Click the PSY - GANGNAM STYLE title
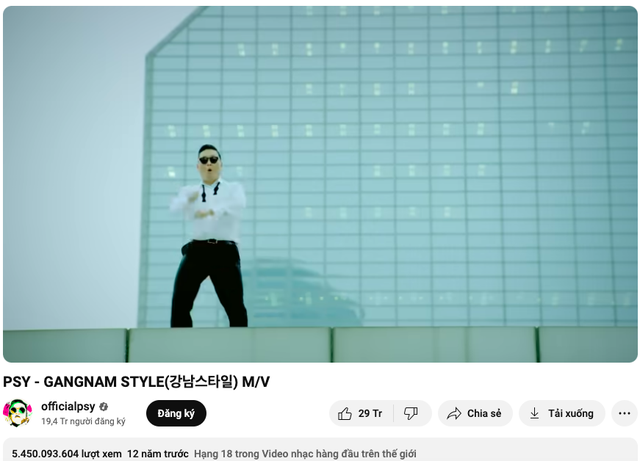 [x=136, y=382]
